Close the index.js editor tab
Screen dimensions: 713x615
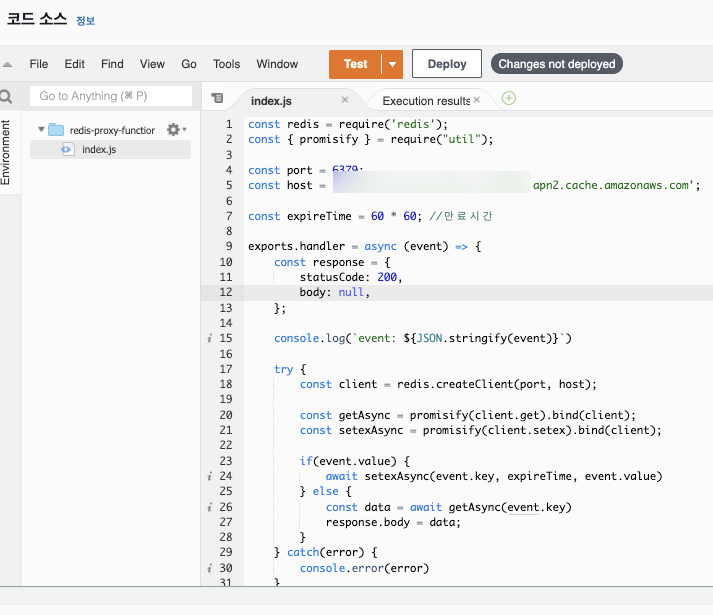[345, 100]
